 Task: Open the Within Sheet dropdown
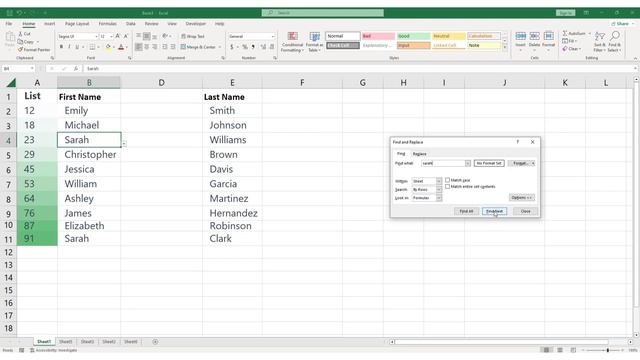coord(439,181)
